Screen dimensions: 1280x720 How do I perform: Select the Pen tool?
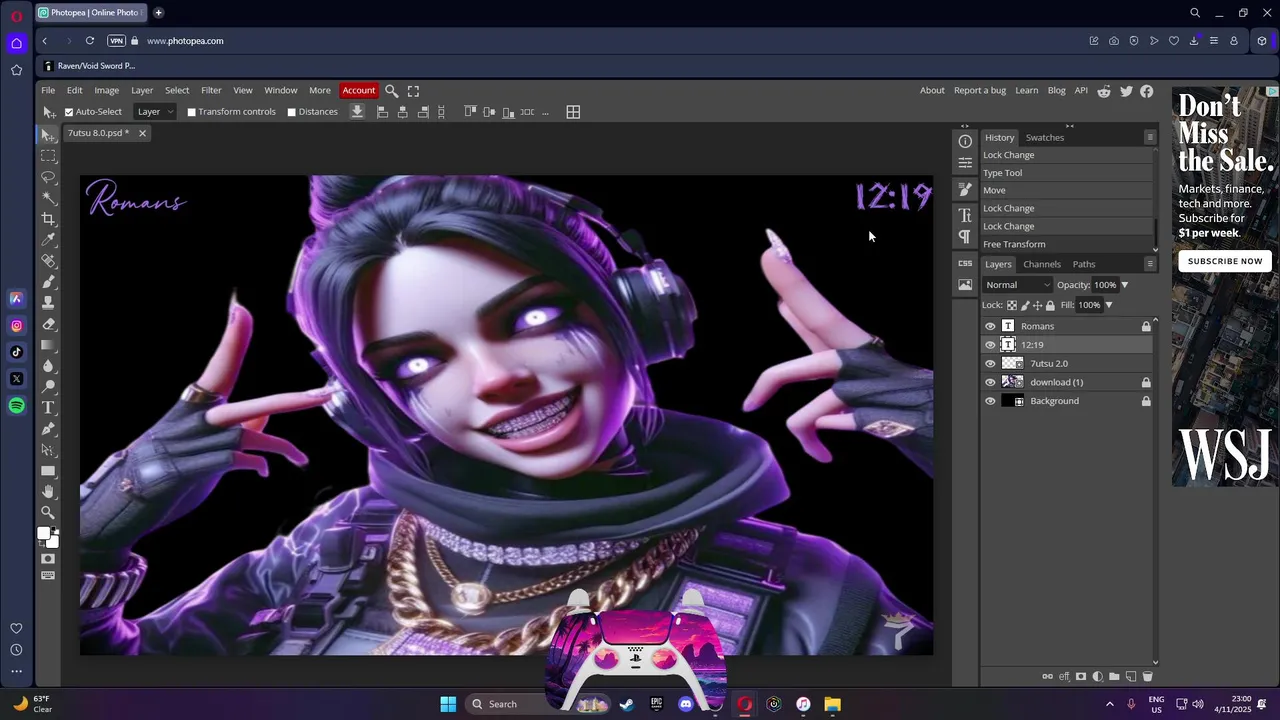click(48, 429)
